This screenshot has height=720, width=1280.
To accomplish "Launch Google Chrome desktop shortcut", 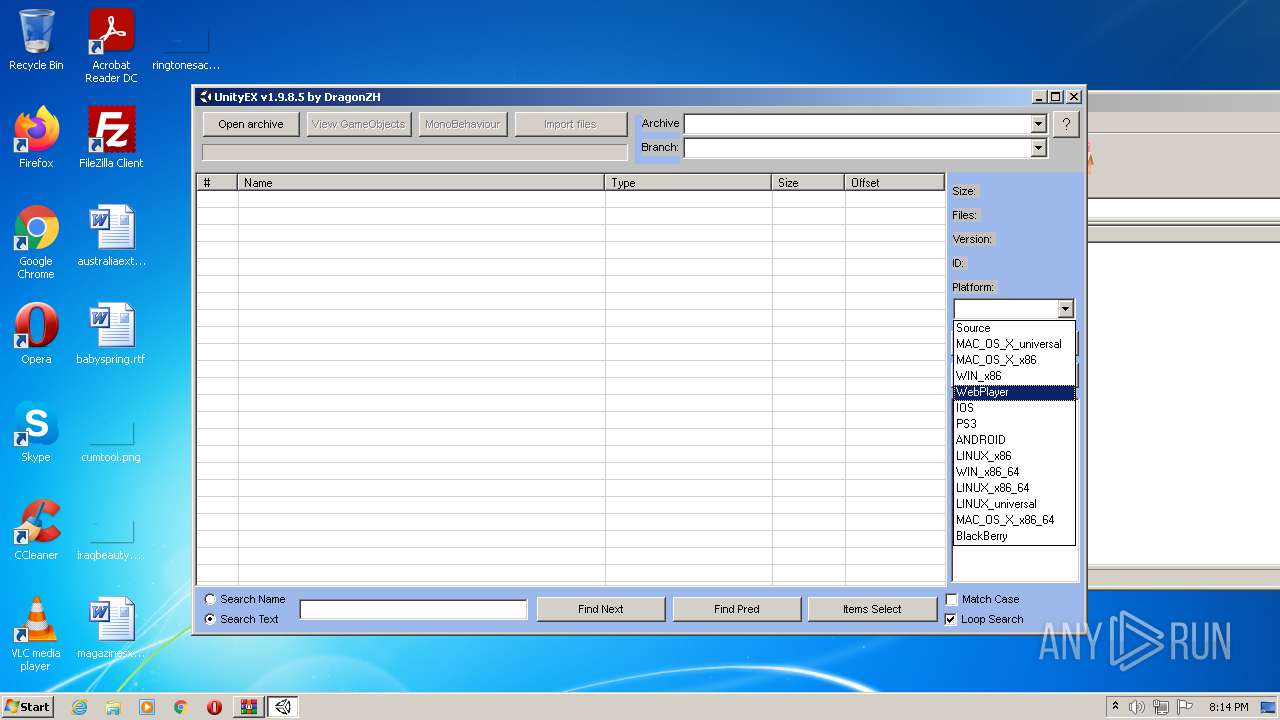I will pos(36,242).
